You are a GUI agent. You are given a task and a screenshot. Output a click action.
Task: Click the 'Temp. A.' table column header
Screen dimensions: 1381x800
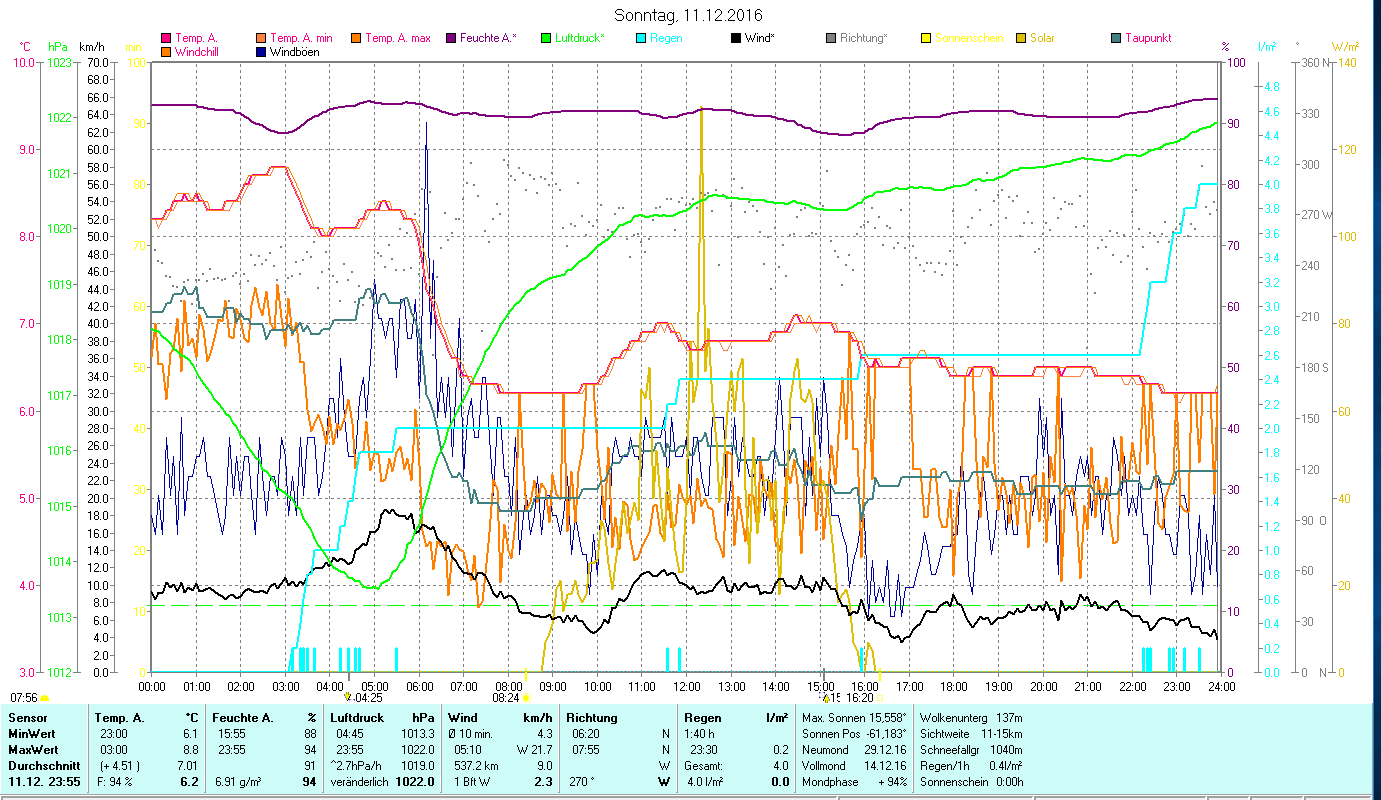pos(119,718)
